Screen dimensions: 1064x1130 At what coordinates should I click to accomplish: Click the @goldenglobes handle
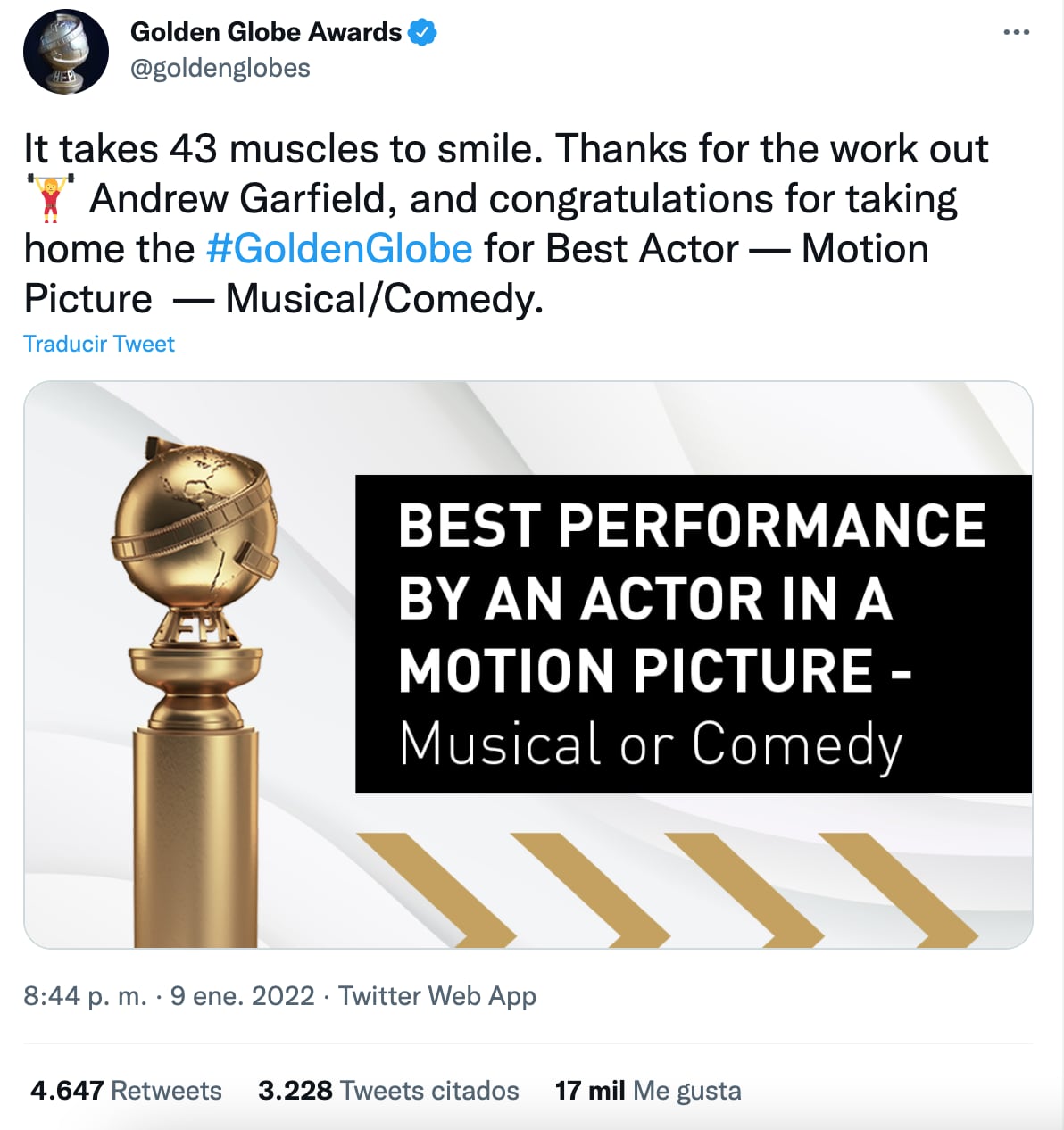220,67
